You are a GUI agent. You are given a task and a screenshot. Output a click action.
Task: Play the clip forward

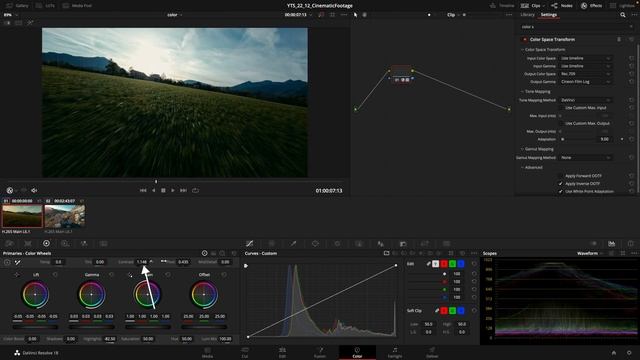173,191
